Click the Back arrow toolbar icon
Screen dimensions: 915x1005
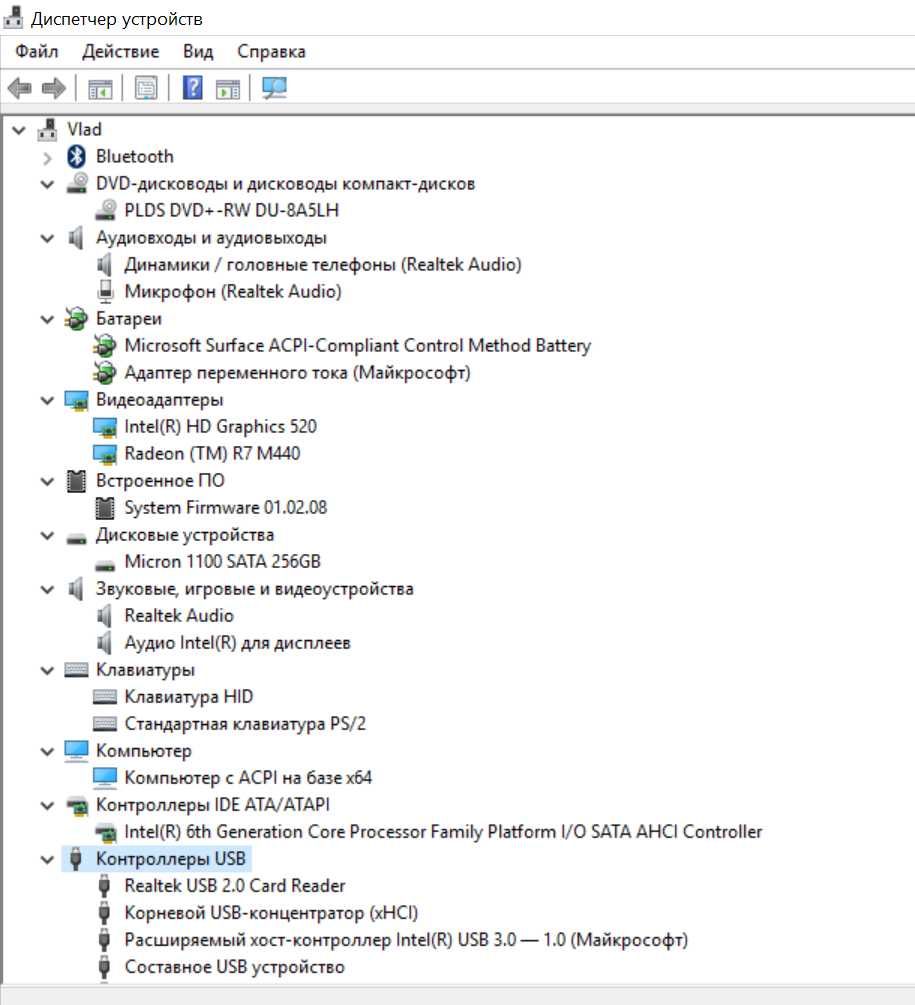point(20,88)
